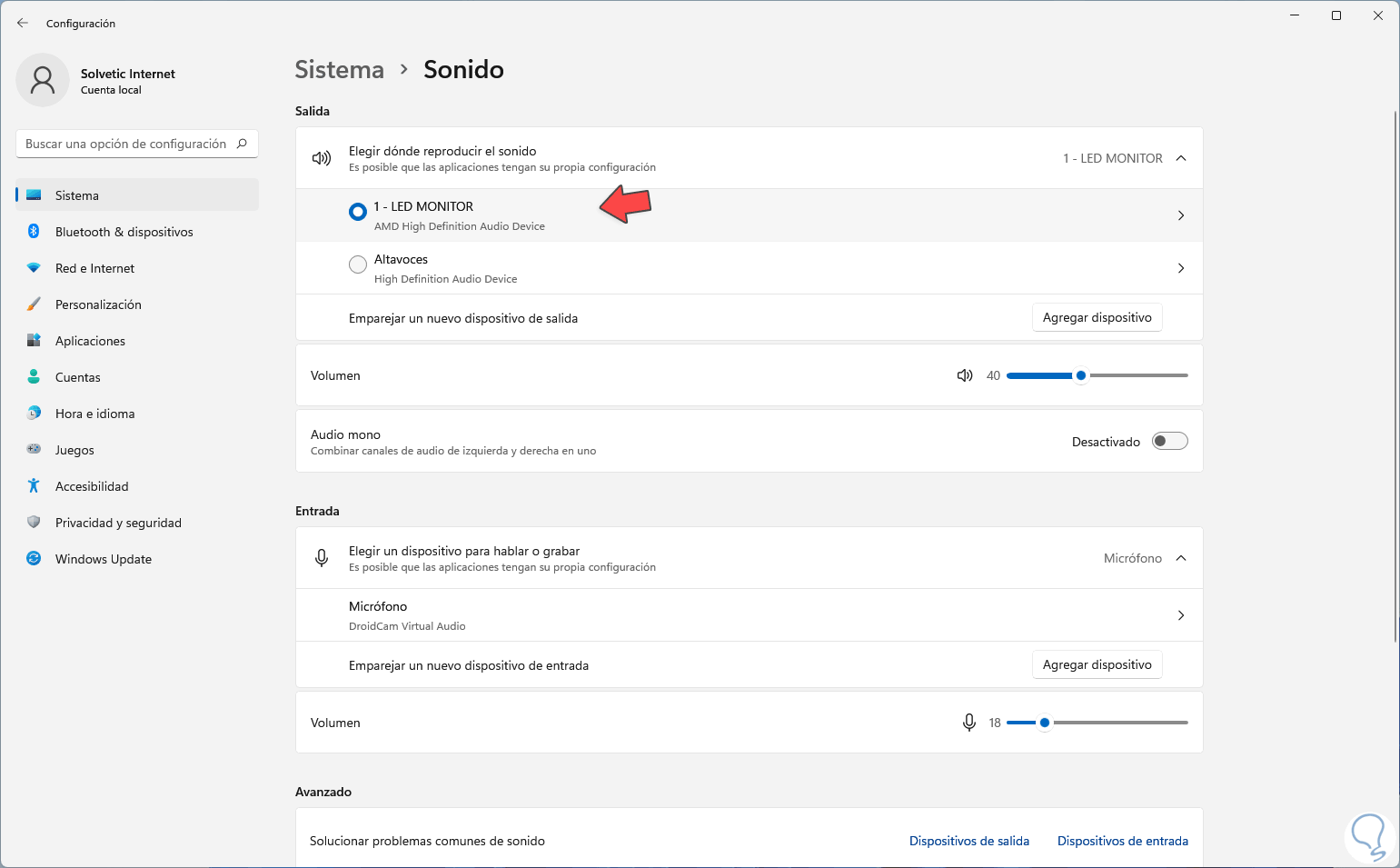Viewport: 1400px width, 868px height.
Task: Collapse the output device selection list
Action: tap(1181, 158)
